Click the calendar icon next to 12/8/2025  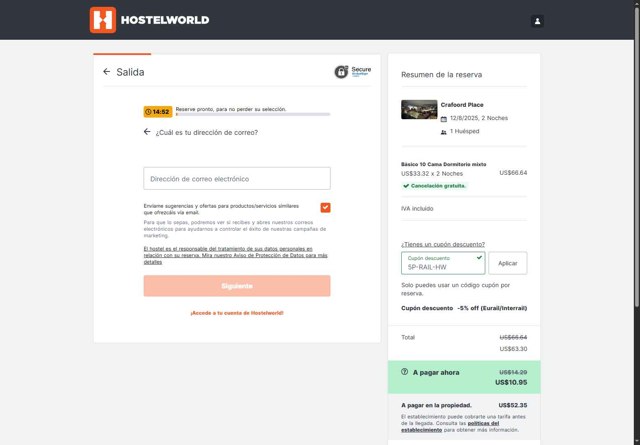(x=444, y=119)
